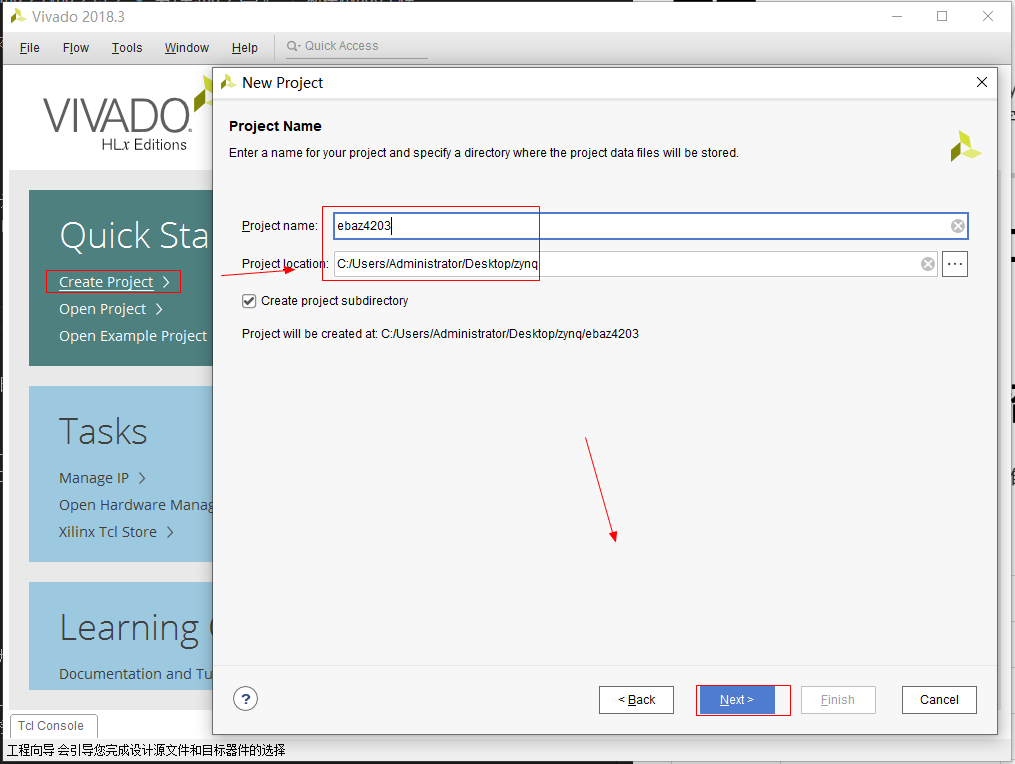Cancel the New Project wizard
Viewport: 1015px width, 764px height.
click(x=939, y=700)
